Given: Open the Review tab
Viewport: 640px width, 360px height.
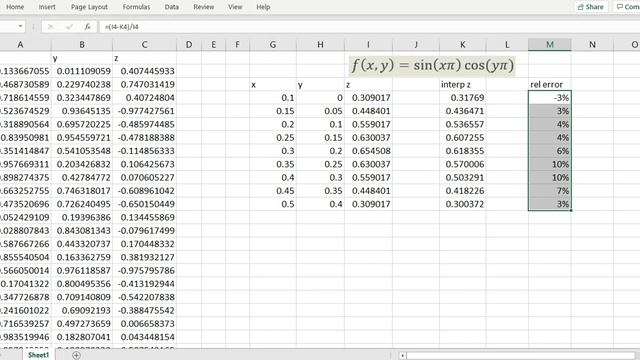Looking at the screenshot, I should coord(204,7).
